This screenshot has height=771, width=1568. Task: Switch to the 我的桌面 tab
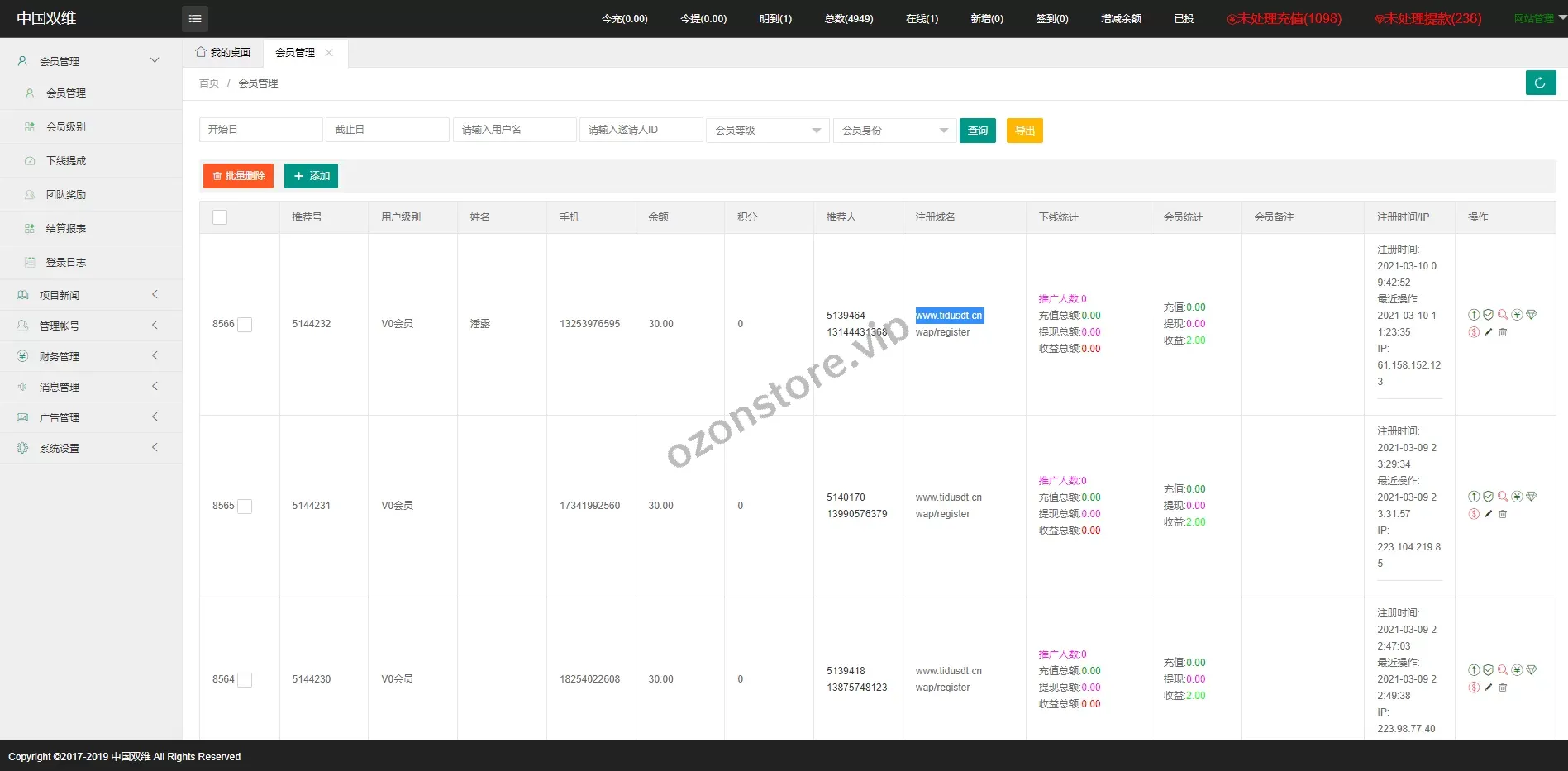click(223, 53)
